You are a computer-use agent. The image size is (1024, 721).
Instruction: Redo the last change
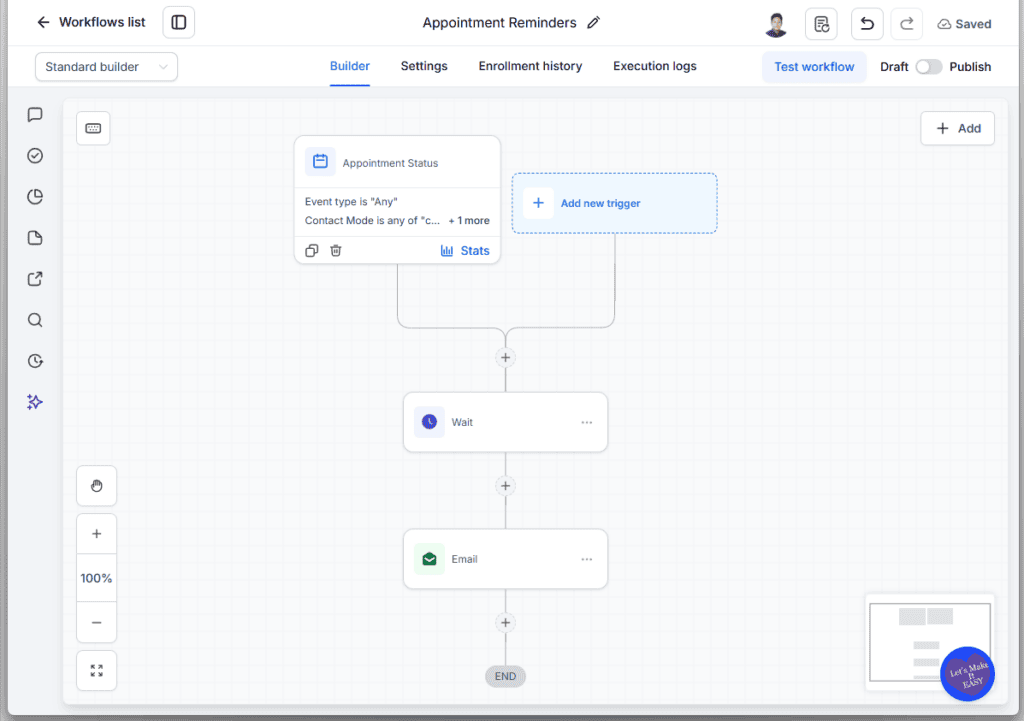[906, 24]
